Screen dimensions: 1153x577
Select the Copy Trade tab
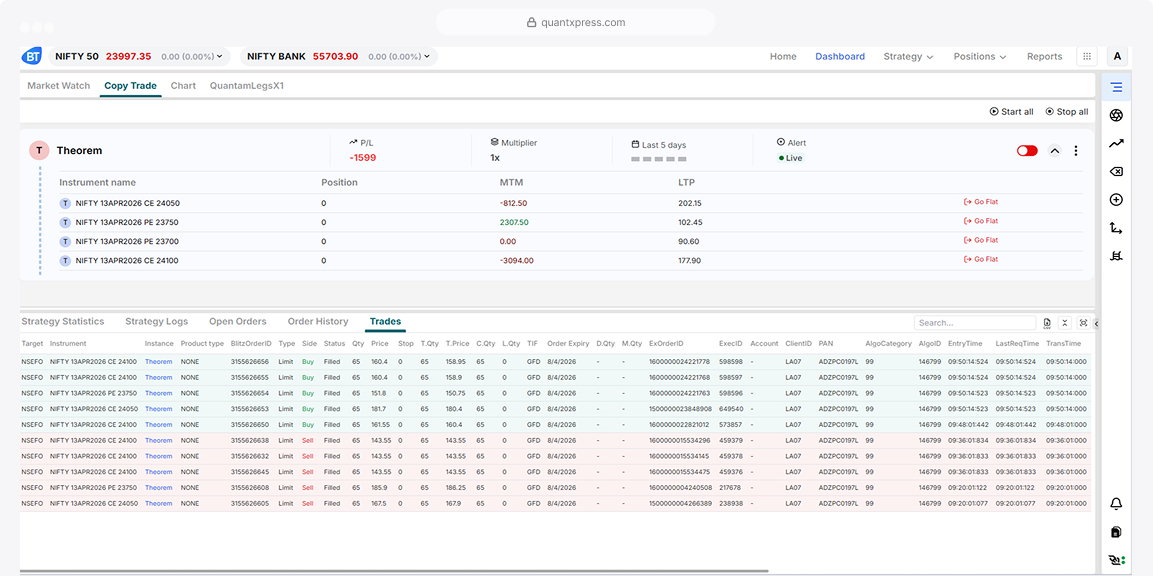[130, 85]
